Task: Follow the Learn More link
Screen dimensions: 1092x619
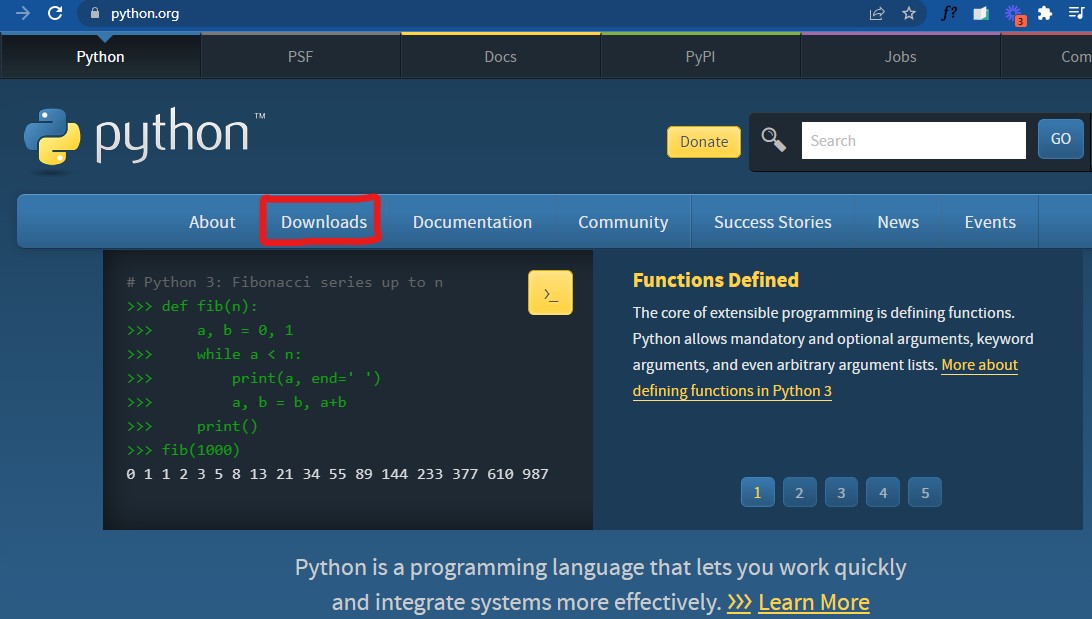Action: coord(813,602)
